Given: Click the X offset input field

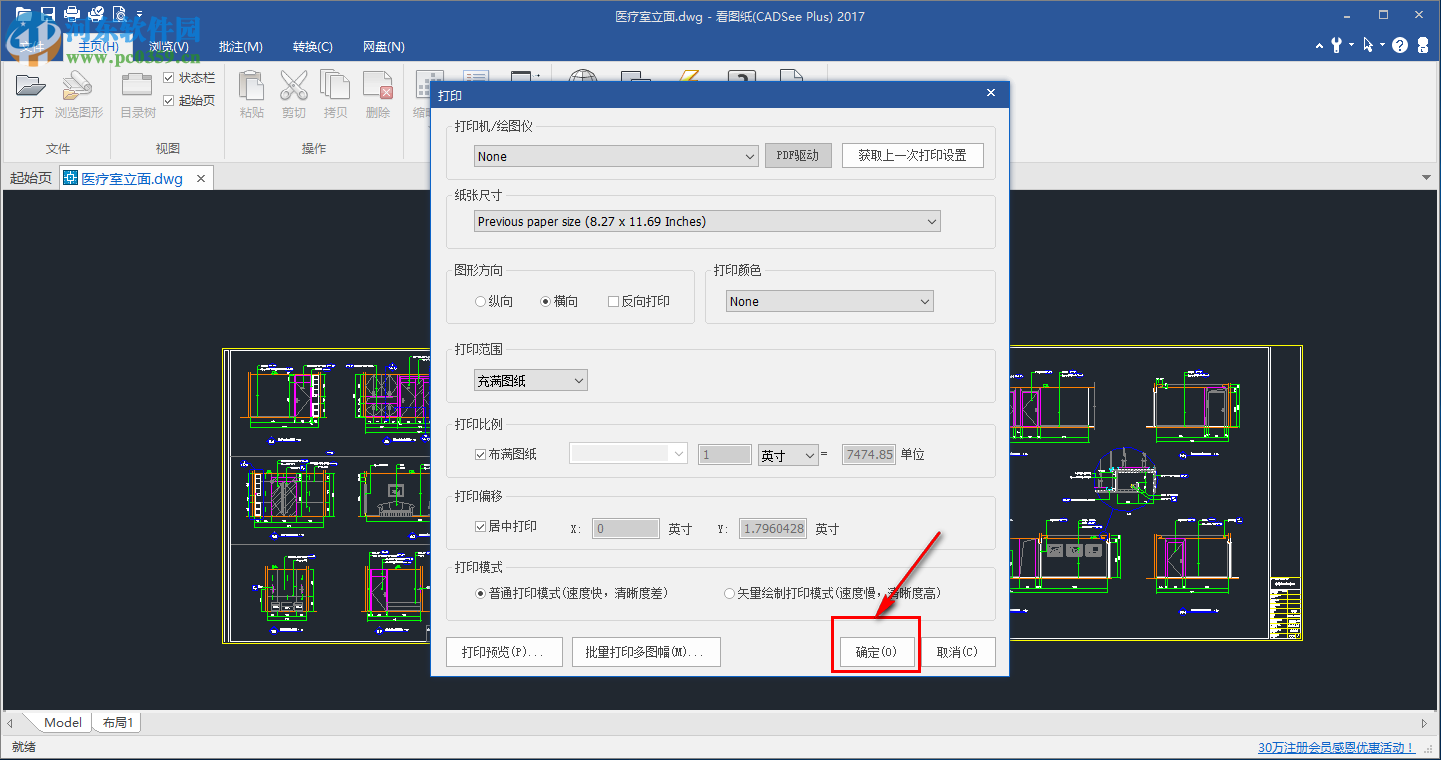Looking at the screenshot, I should coord(626,528).
